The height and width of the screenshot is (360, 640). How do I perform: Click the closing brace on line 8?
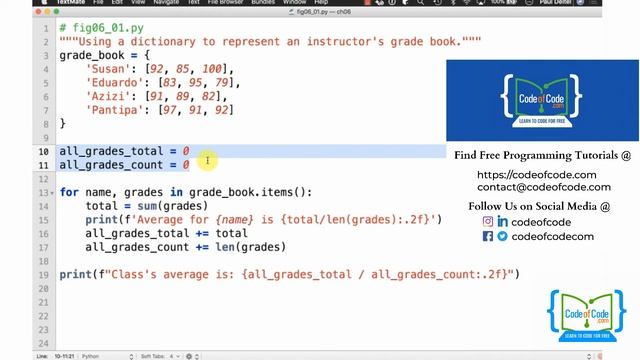[62, 124]
